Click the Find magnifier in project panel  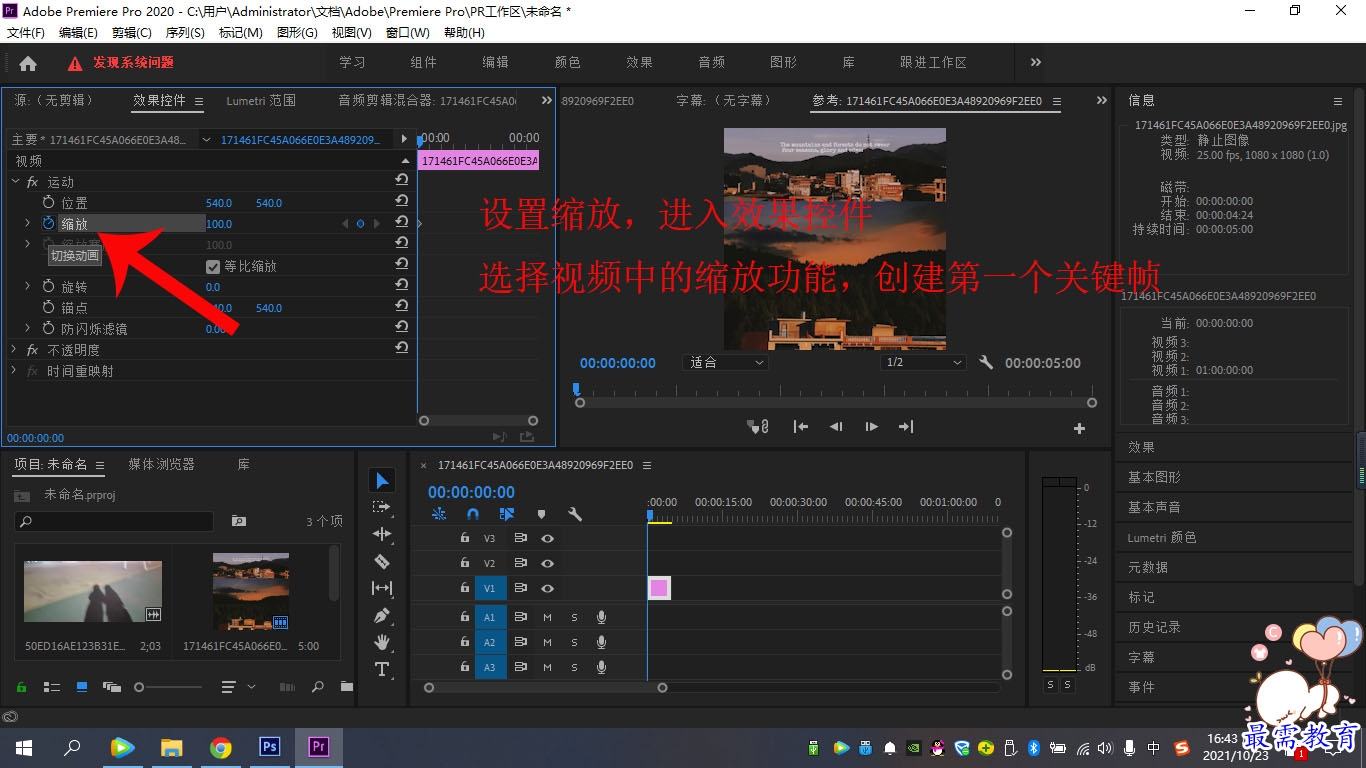318,687
